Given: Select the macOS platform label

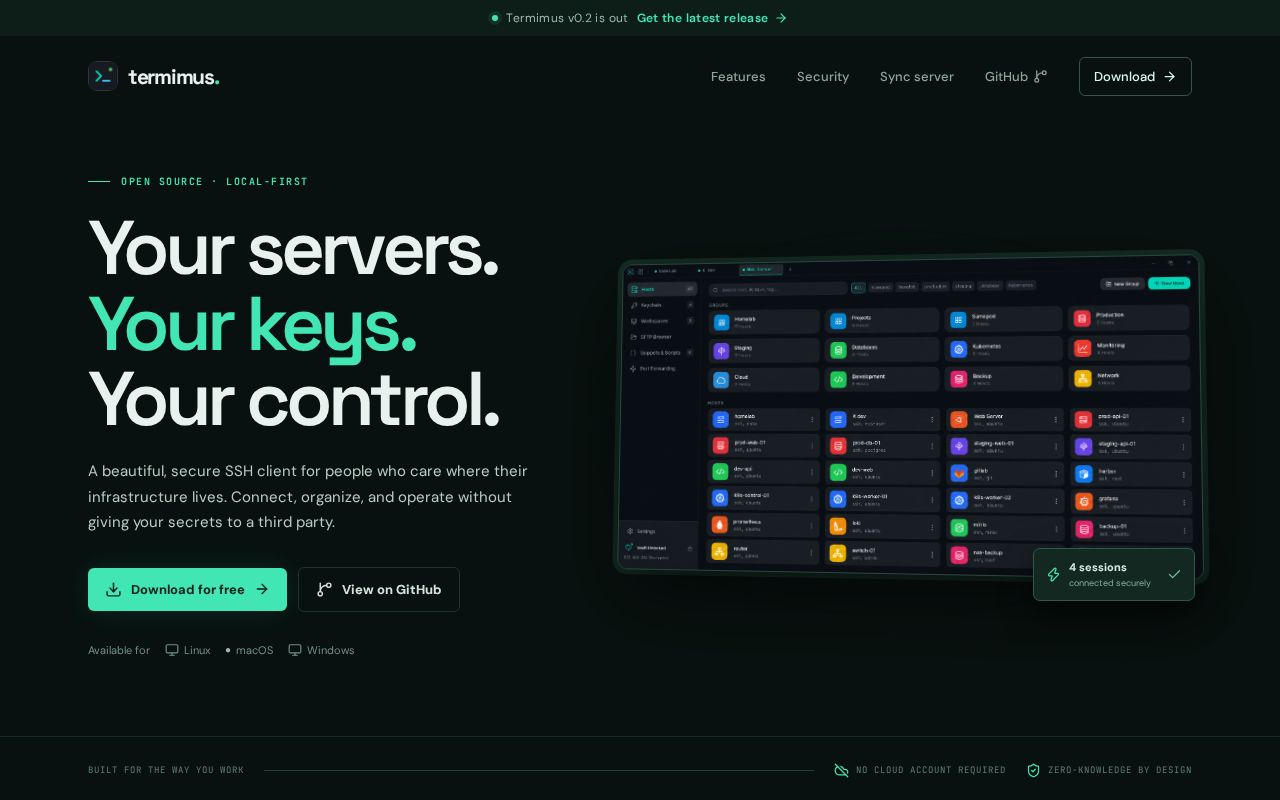Looking at the screenshot, I should point(254,650).
